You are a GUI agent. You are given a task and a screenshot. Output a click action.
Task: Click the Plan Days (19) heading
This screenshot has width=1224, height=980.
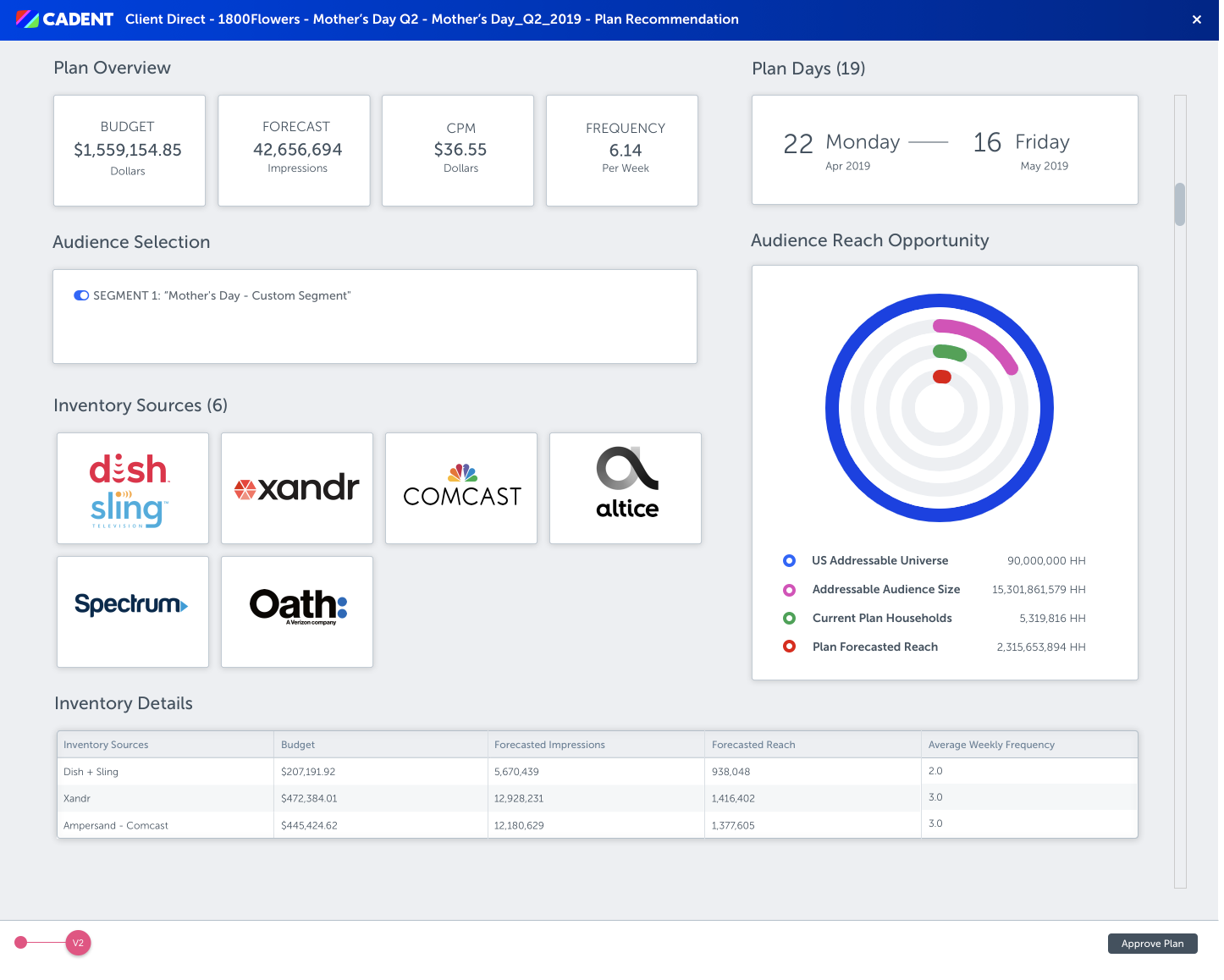tap(808, 69)
